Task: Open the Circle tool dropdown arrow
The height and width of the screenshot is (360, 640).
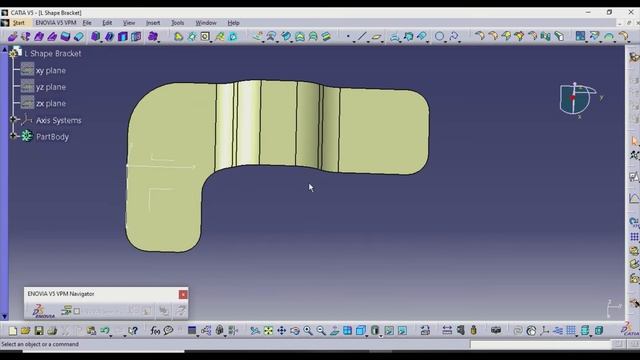Action: click(445, 42)
